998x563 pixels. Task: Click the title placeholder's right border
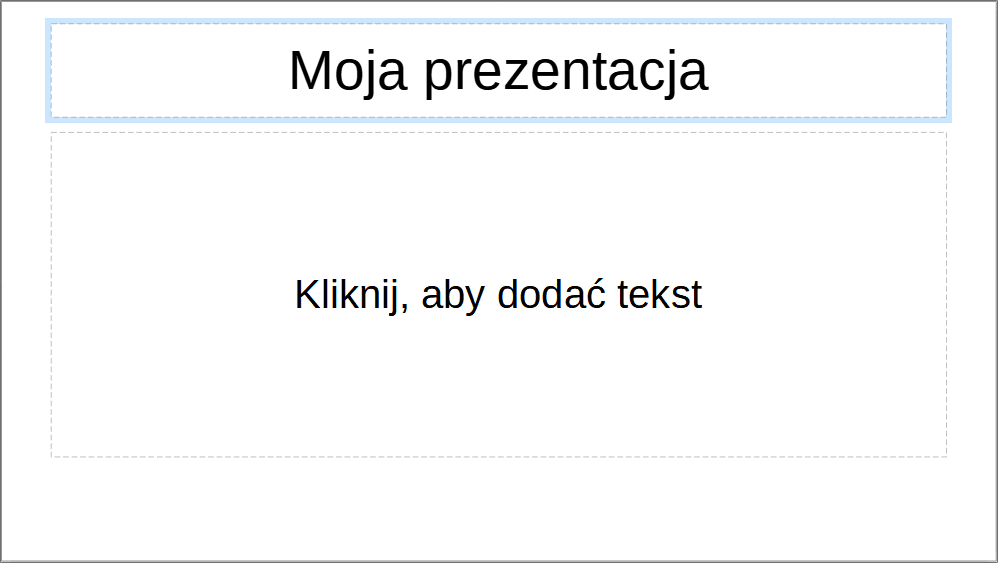coord(947,71)
